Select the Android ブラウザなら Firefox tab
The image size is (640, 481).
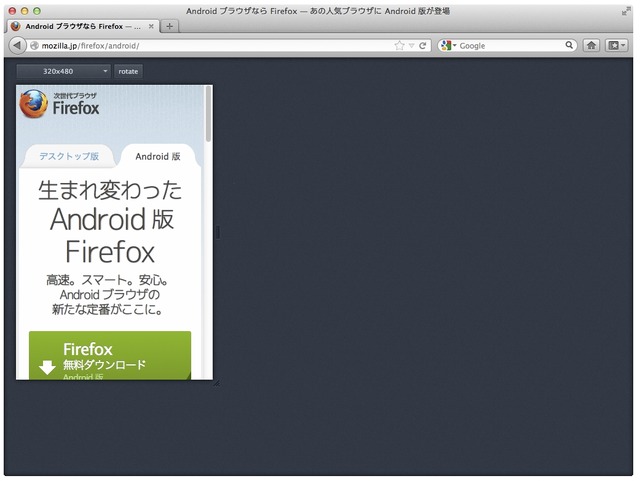pos(83,26)
